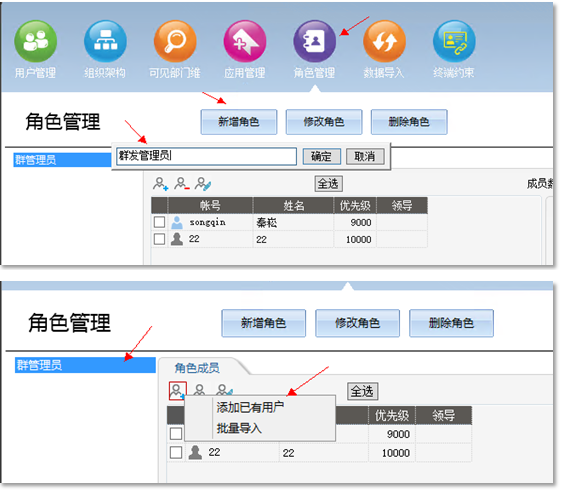Choose 添加已有用户 from the popup menu
This screenshot has width=562, height=490.
250,407
